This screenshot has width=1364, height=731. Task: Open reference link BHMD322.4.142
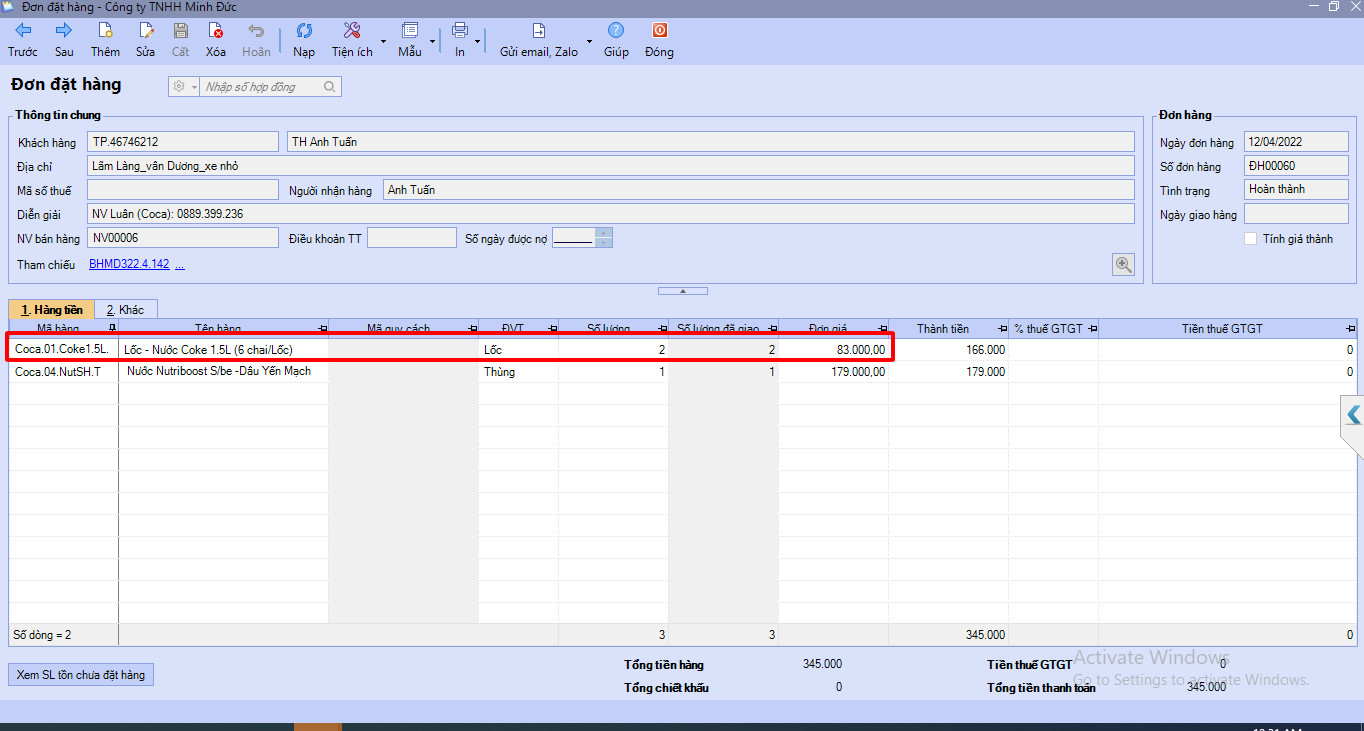129,265
